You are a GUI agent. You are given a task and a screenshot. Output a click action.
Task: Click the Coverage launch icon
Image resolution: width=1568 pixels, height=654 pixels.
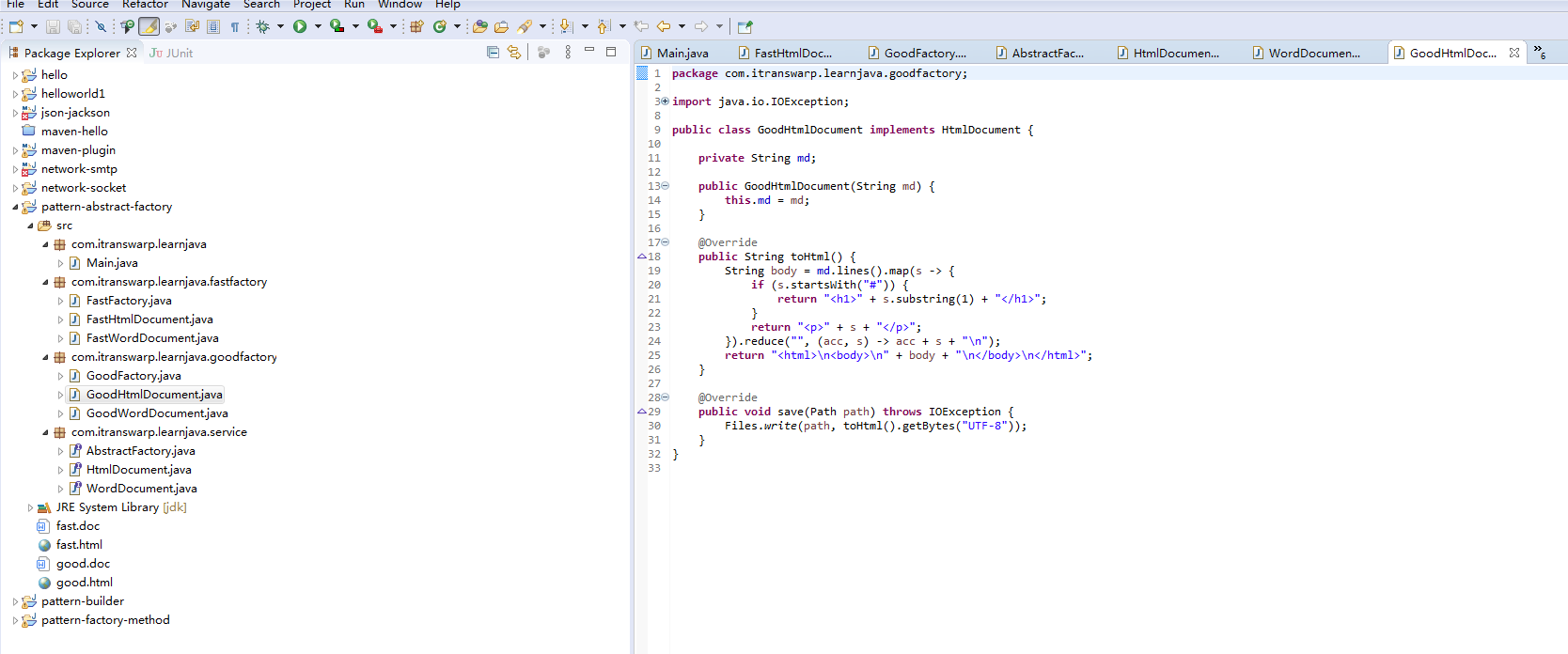tap(337, 26)
